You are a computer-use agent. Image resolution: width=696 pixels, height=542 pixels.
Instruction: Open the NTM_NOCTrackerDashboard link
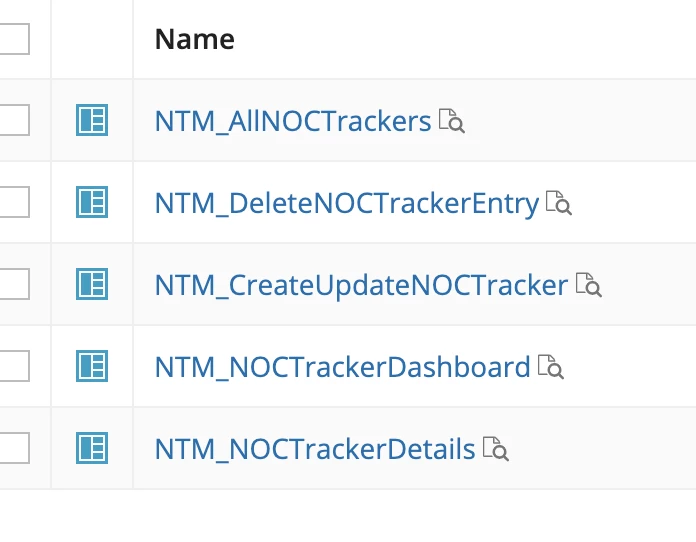[342, 367]
